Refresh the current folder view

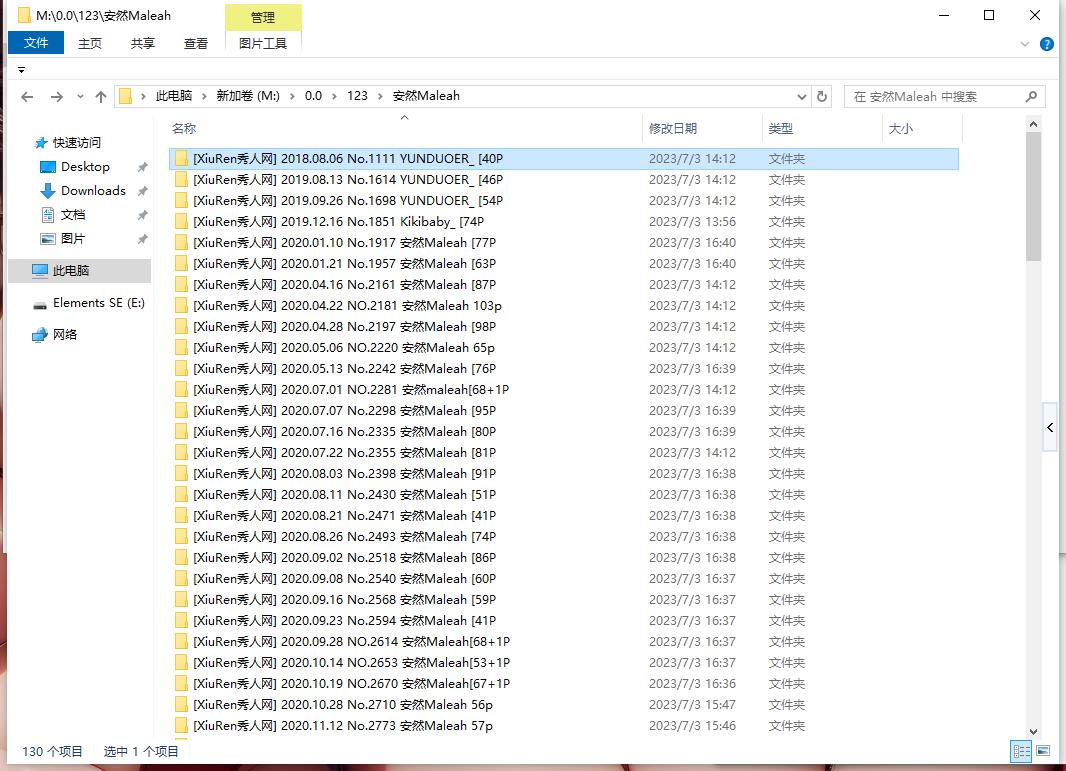click(822, 97)
